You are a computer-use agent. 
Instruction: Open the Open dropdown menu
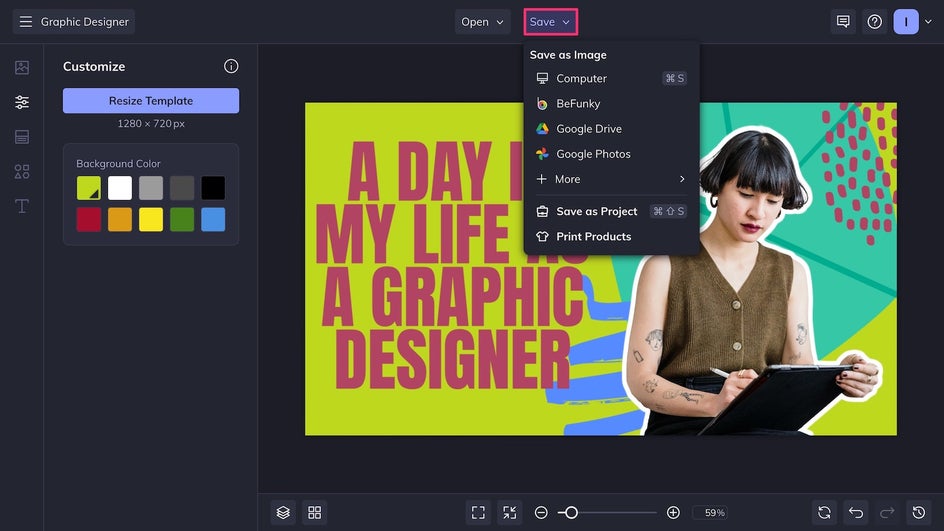(482, 22)
